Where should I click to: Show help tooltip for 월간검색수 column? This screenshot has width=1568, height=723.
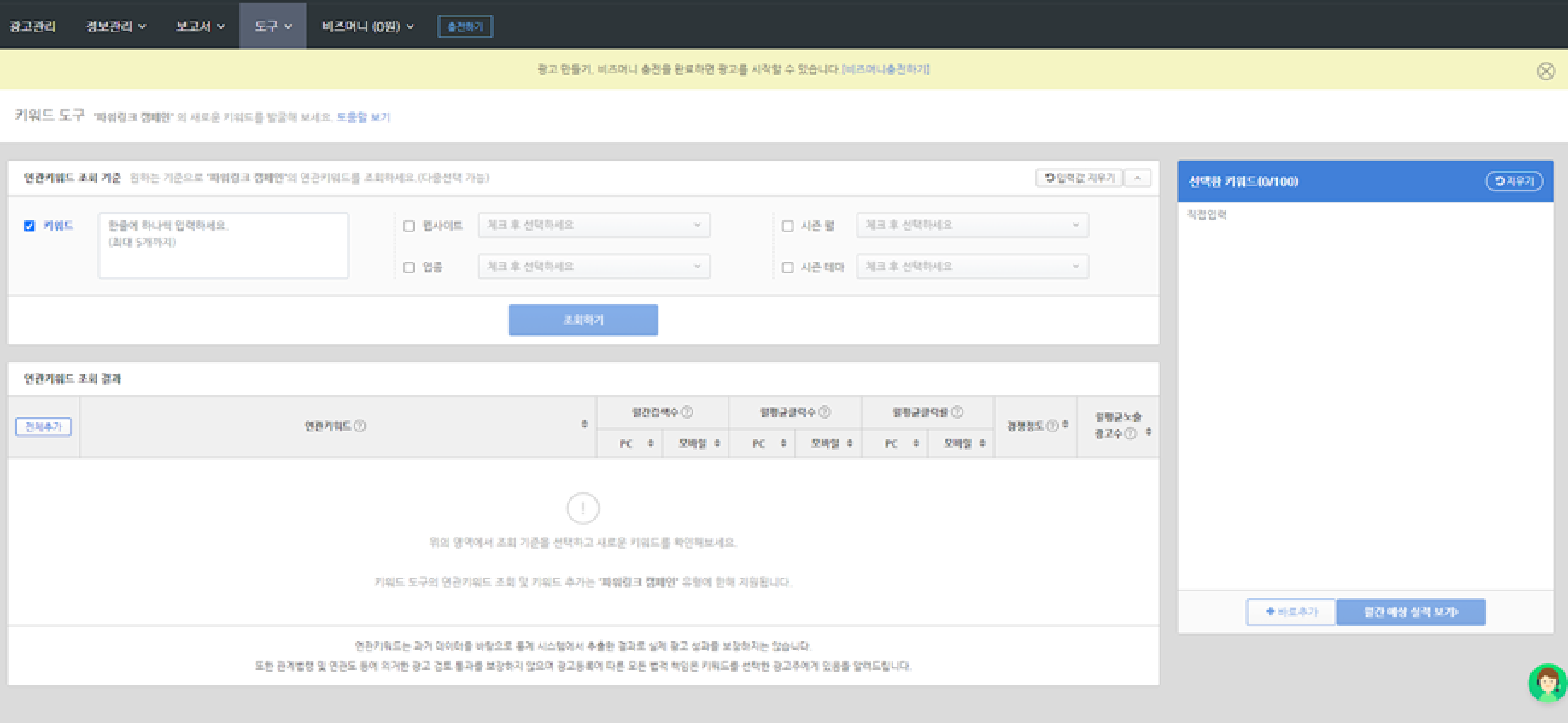687,412
